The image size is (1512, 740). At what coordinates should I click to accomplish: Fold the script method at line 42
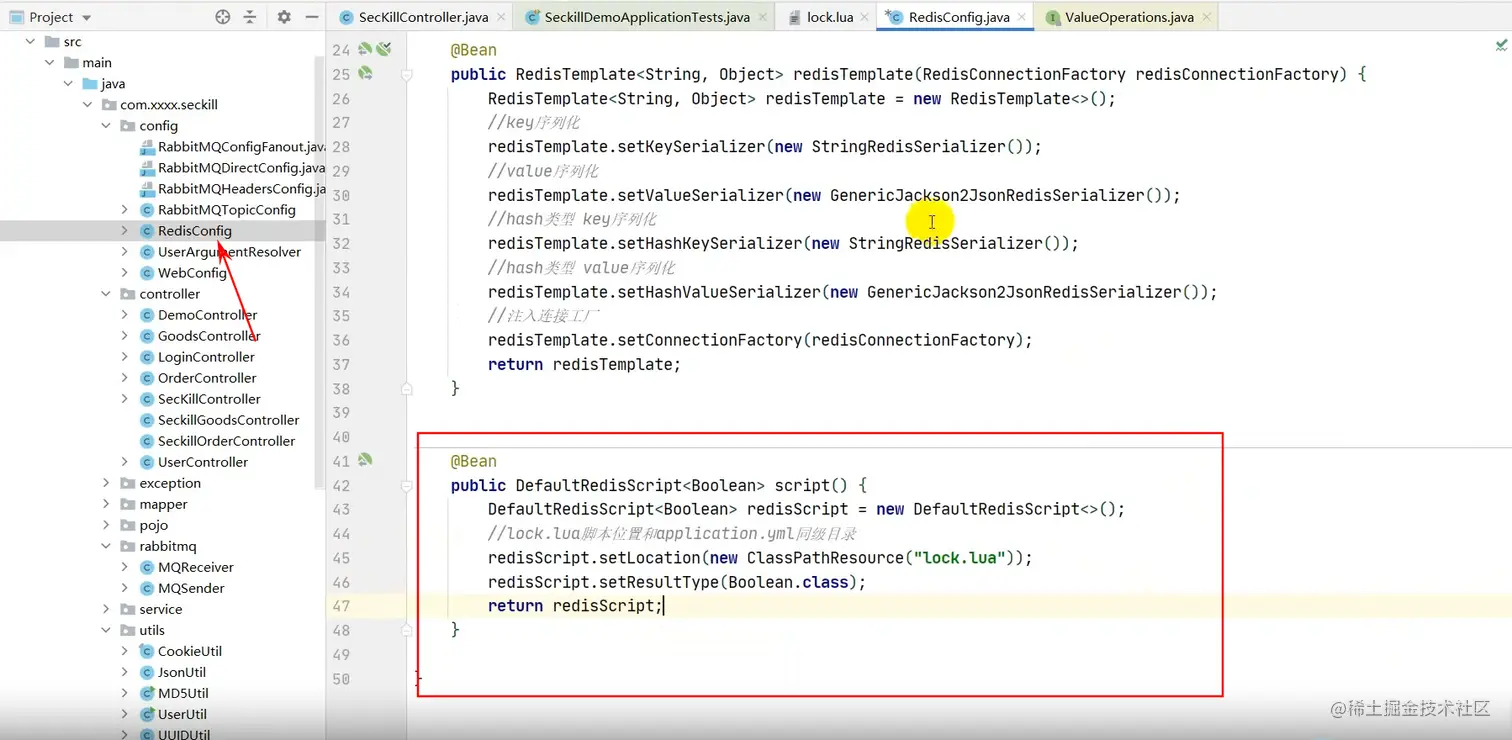[x=406, y=485]
